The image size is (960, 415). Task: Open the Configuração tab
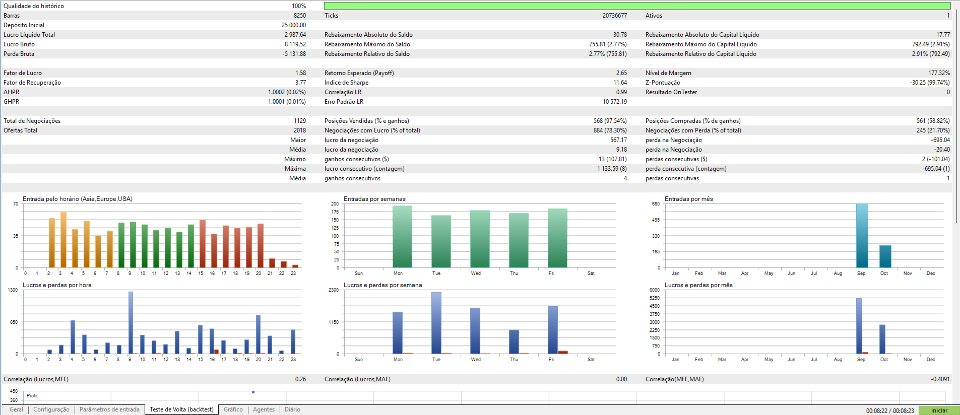coord(51,409)
